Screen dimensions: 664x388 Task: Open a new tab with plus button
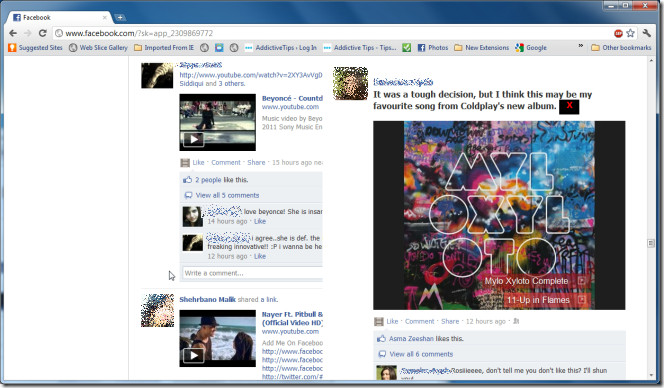(x=120, y=17)
